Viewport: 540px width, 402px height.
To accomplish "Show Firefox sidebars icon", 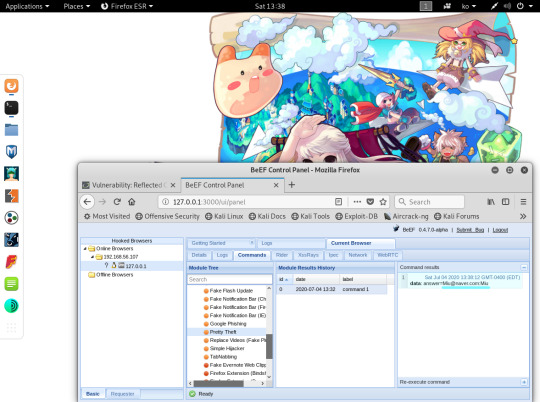I will [x=506, y=202].
